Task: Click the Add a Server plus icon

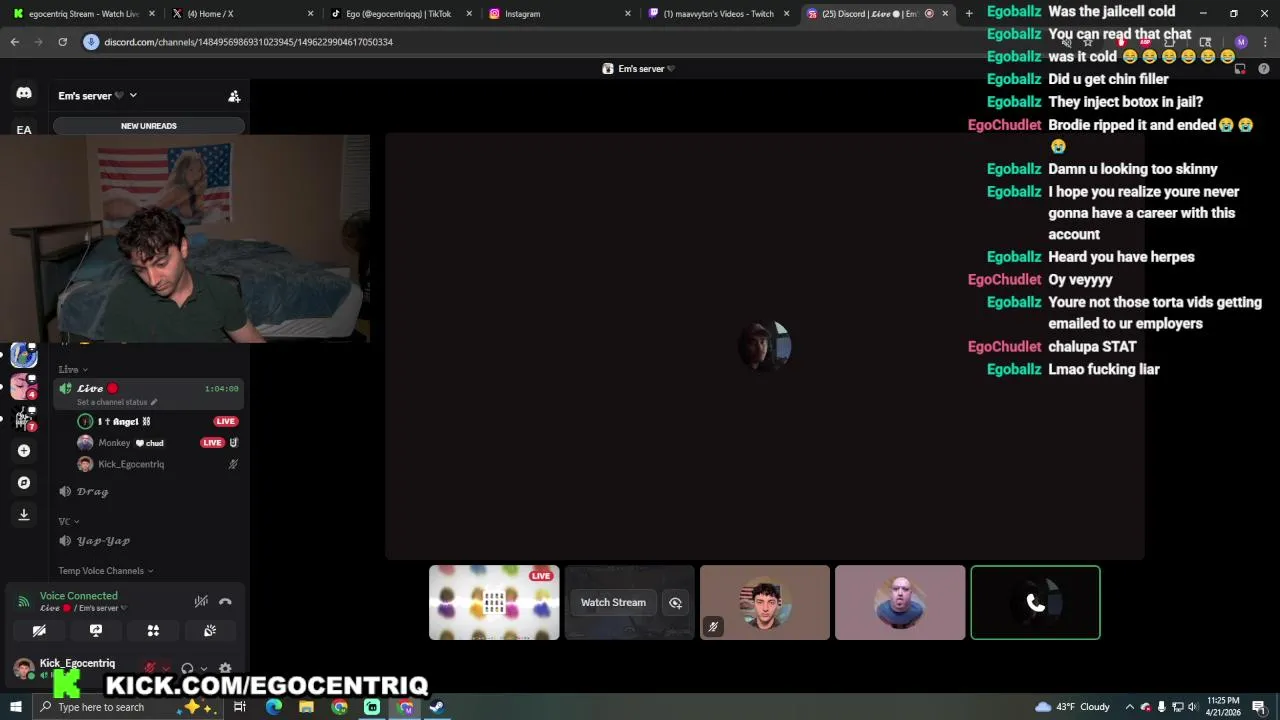Action: click(x=24, y=451)
